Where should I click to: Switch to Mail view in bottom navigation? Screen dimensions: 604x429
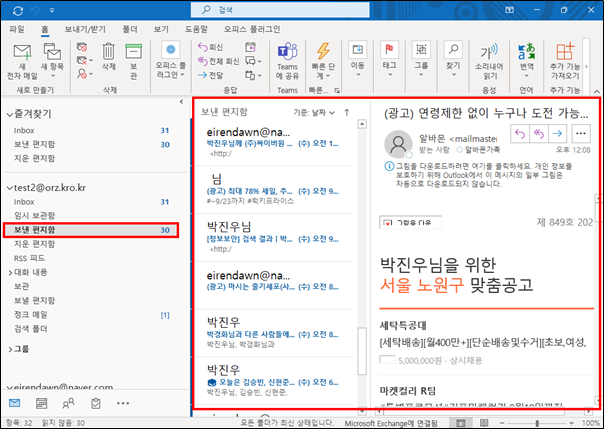point(14,403)
